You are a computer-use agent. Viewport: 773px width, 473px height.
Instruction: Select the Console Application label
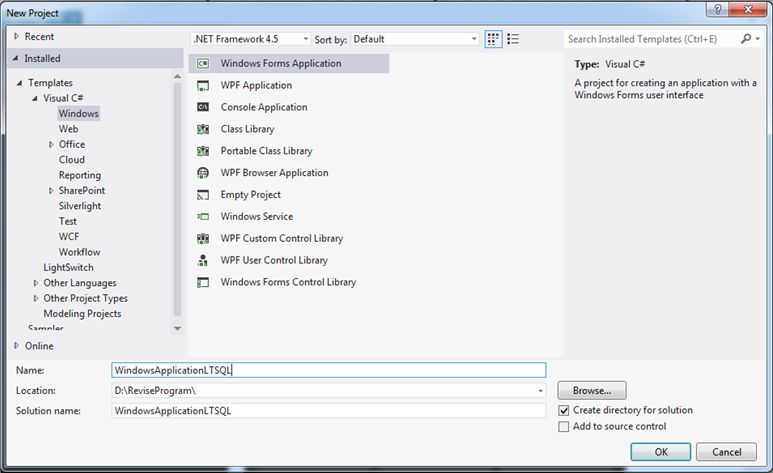click(x=264, y=107)
